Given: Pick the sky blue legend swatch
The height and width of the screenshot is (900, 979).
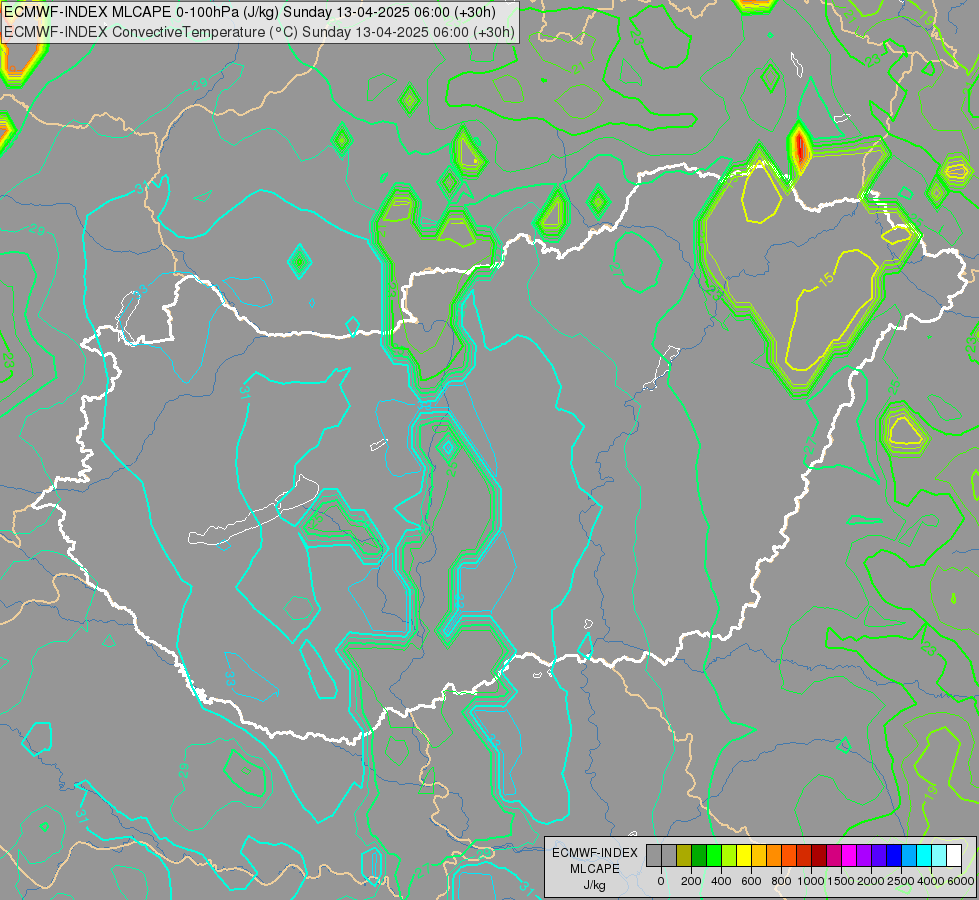Looking at the screenshot, I should pyautogui.click(x=910, y=856).
